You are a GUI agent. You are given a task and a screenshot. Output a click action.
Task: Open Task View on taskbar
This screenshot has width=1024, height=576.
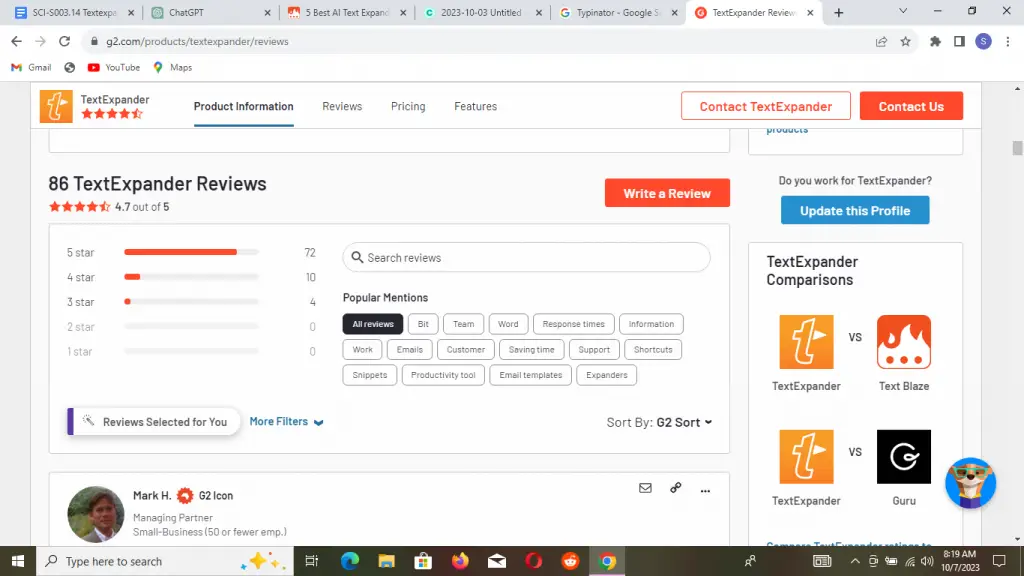tap(312, 561)
